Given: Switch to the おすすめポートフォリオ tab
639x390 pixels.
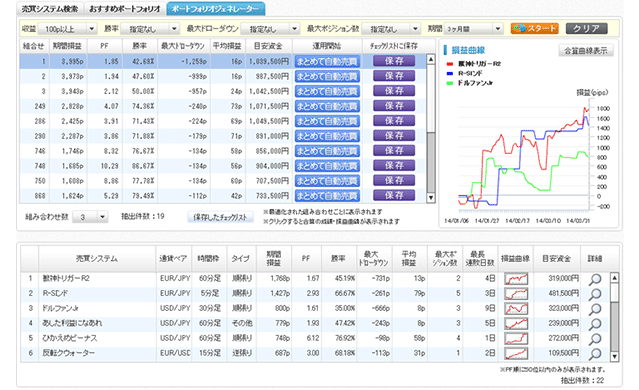Looking at the screenshot, I should (x=125, y=9).
